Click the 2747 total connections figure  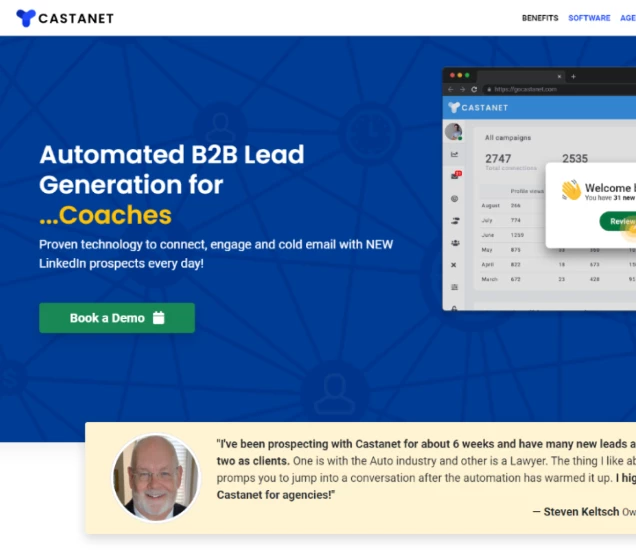point(498,159)
